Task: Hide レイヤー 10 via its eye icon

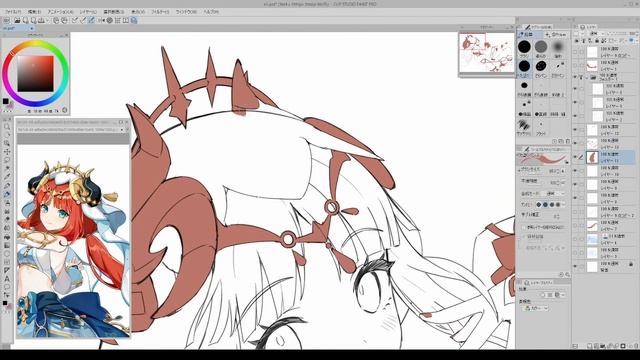Action: coord(575,171)
